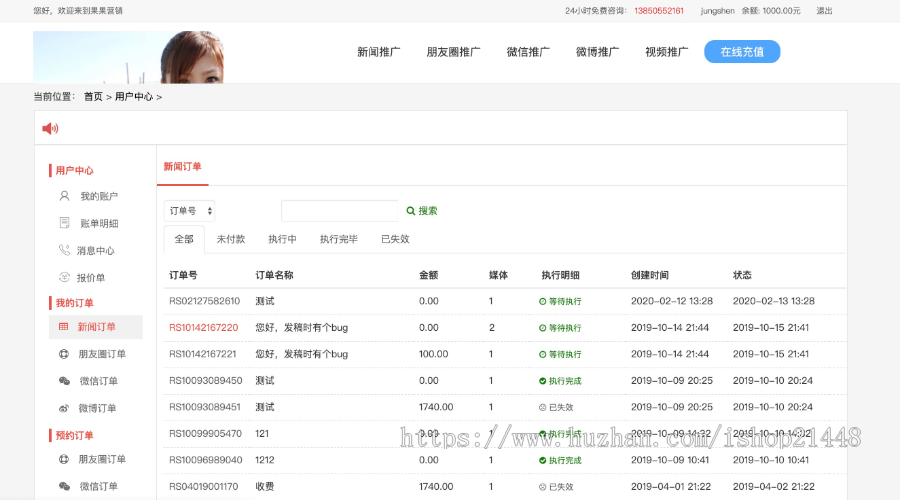Screen dimensions: 900x500
Task: Click the expired icon for order RS04019001170
Action: [542, 487]
